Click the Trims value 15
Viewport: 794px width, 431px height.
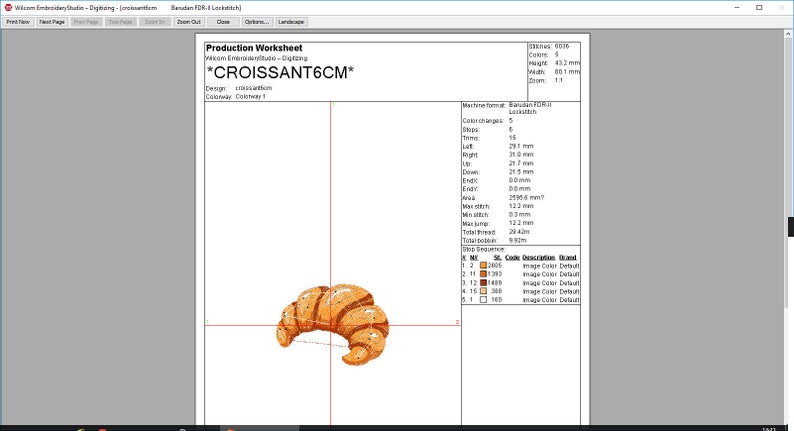point(512,138)
